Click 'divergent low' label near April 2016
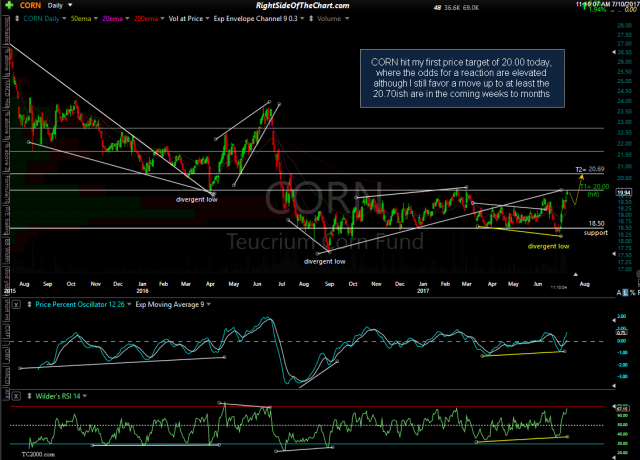640x460 pixels. pos(197,200)
